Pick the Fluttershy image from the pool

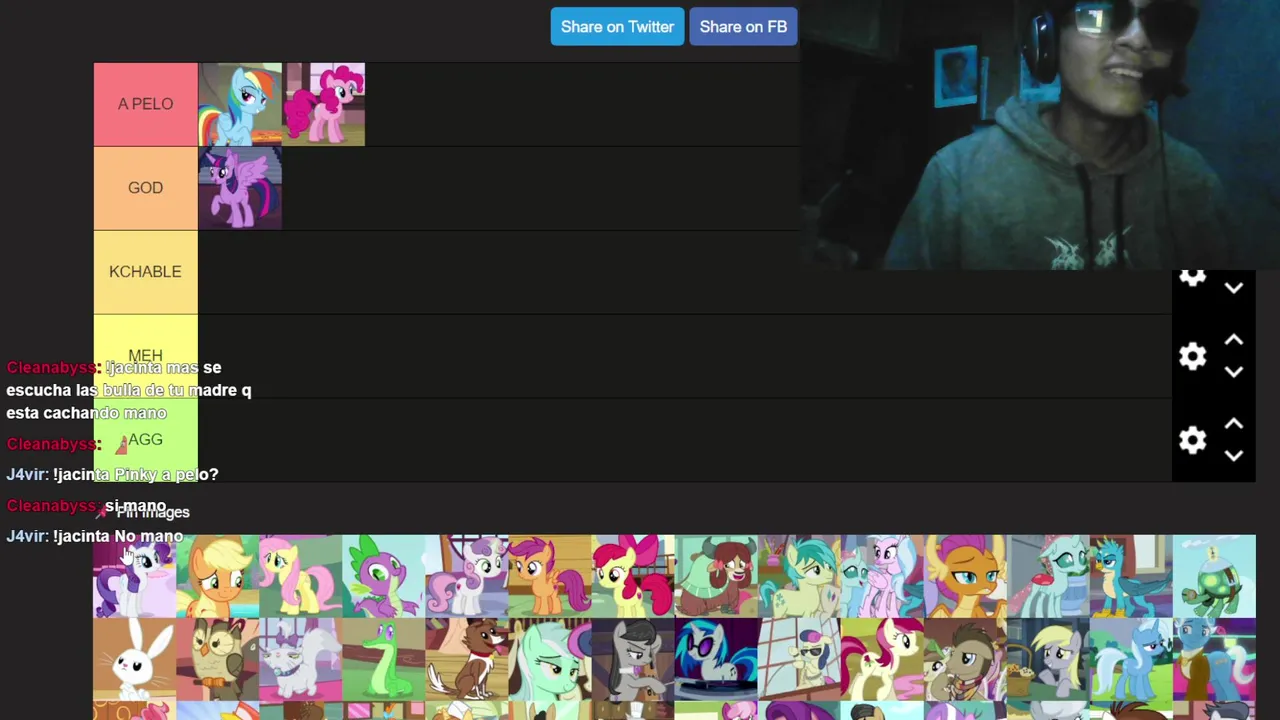(x=300, y=576)
